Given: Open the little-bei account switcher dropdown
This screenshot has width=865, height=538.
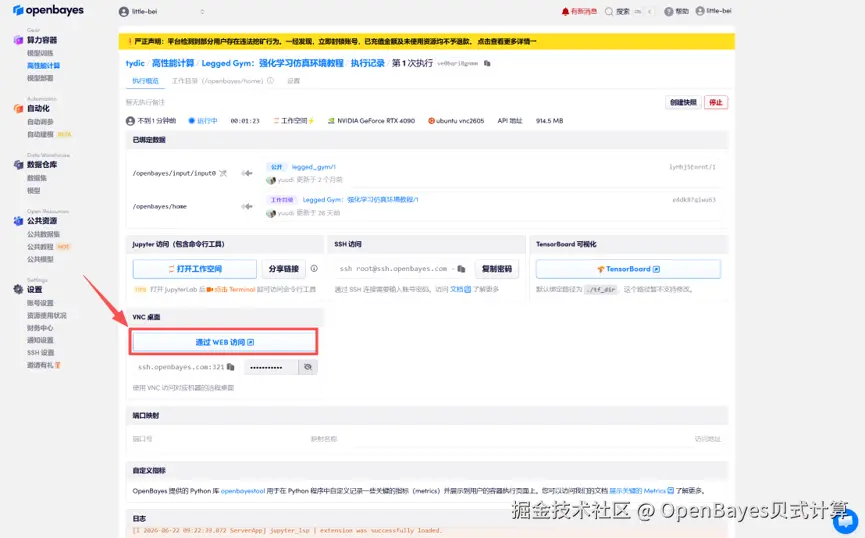Looking at the screenshot, I should coord(163,12).
